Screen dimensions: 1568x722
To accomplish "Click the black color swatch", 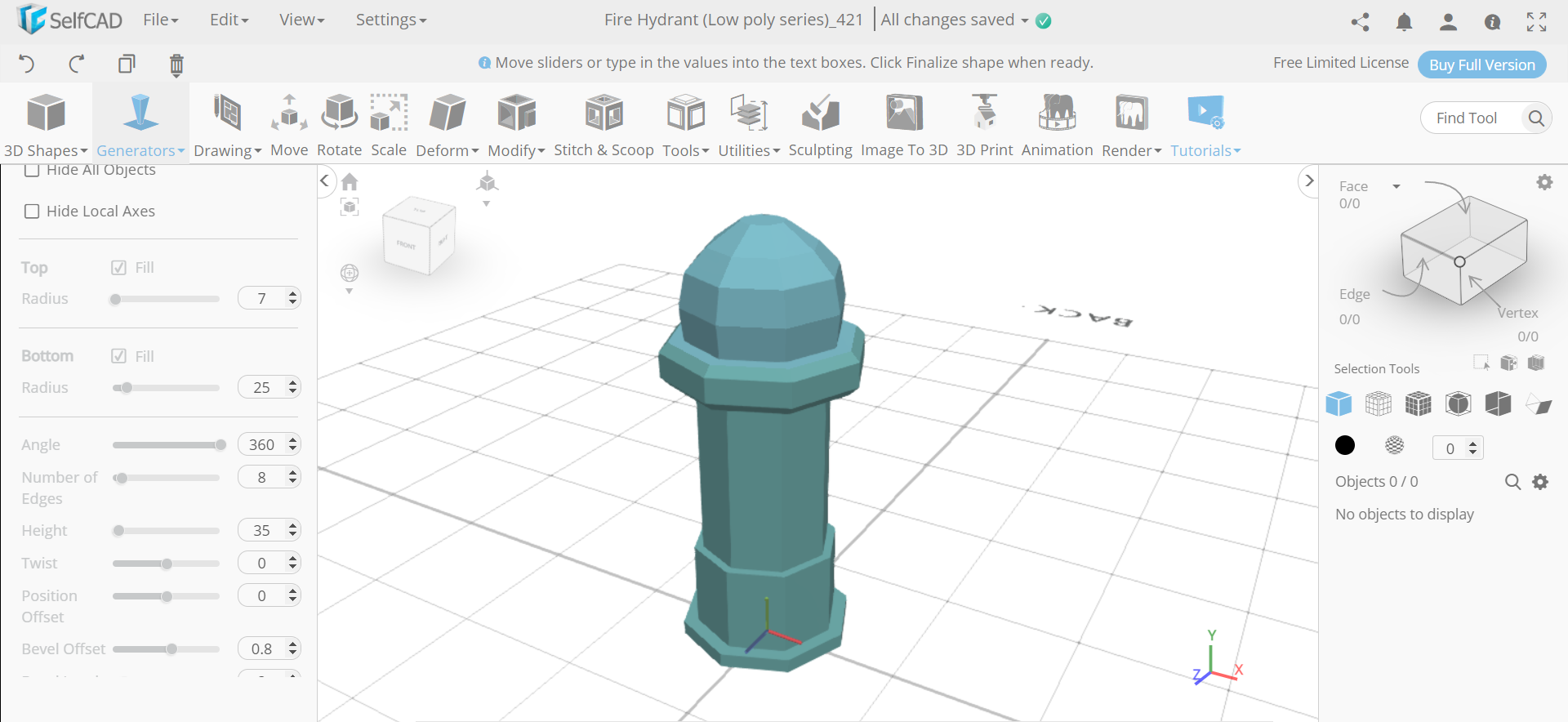I will tap(1345, 445).
